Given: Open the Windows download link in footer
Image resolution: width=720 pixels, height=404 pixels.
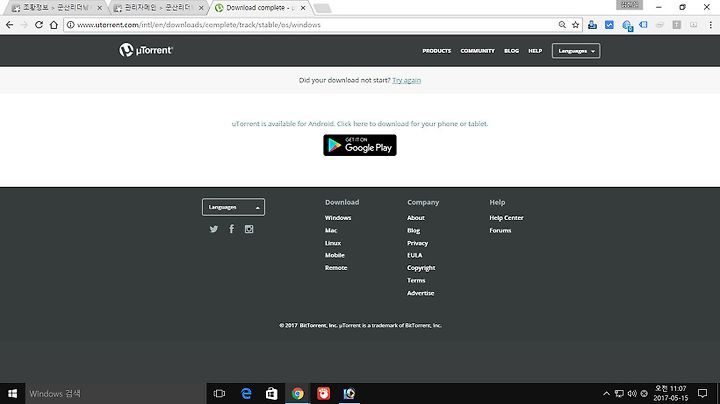Looking at the screenshot, I should click(338, 218).
